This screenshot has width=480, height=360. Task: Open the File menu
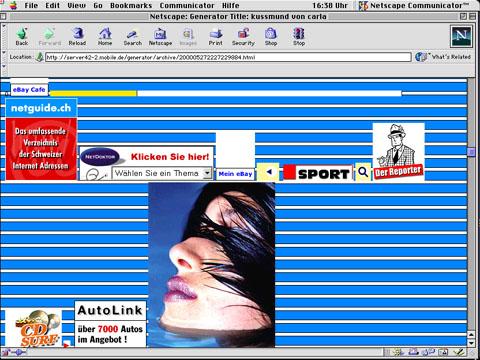(31, 5)
